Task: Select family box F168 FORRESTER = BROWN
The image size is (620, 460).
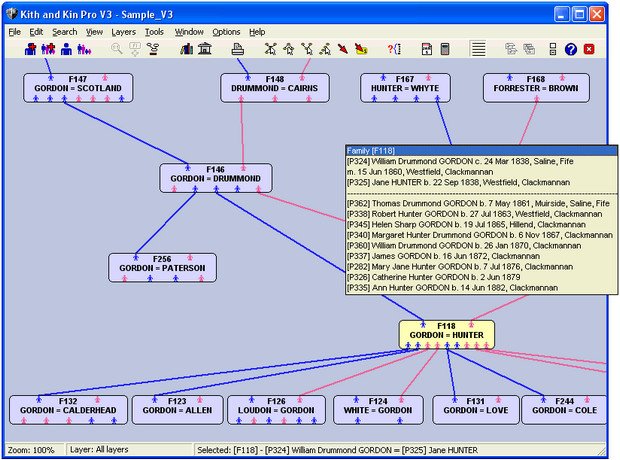Action: tap(536, 88)
